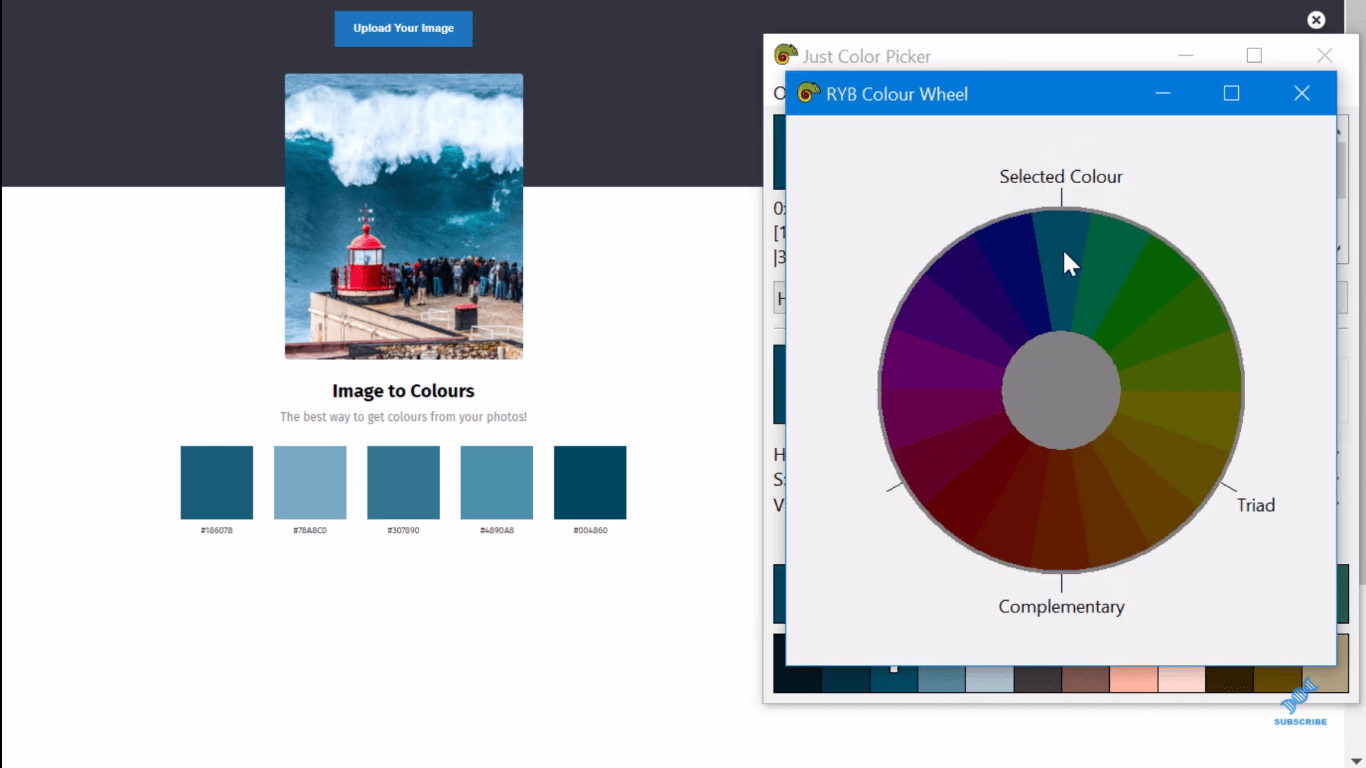Click the Upload Your Image button
This screenshot has width=1366, height=768.
point(403,28)
